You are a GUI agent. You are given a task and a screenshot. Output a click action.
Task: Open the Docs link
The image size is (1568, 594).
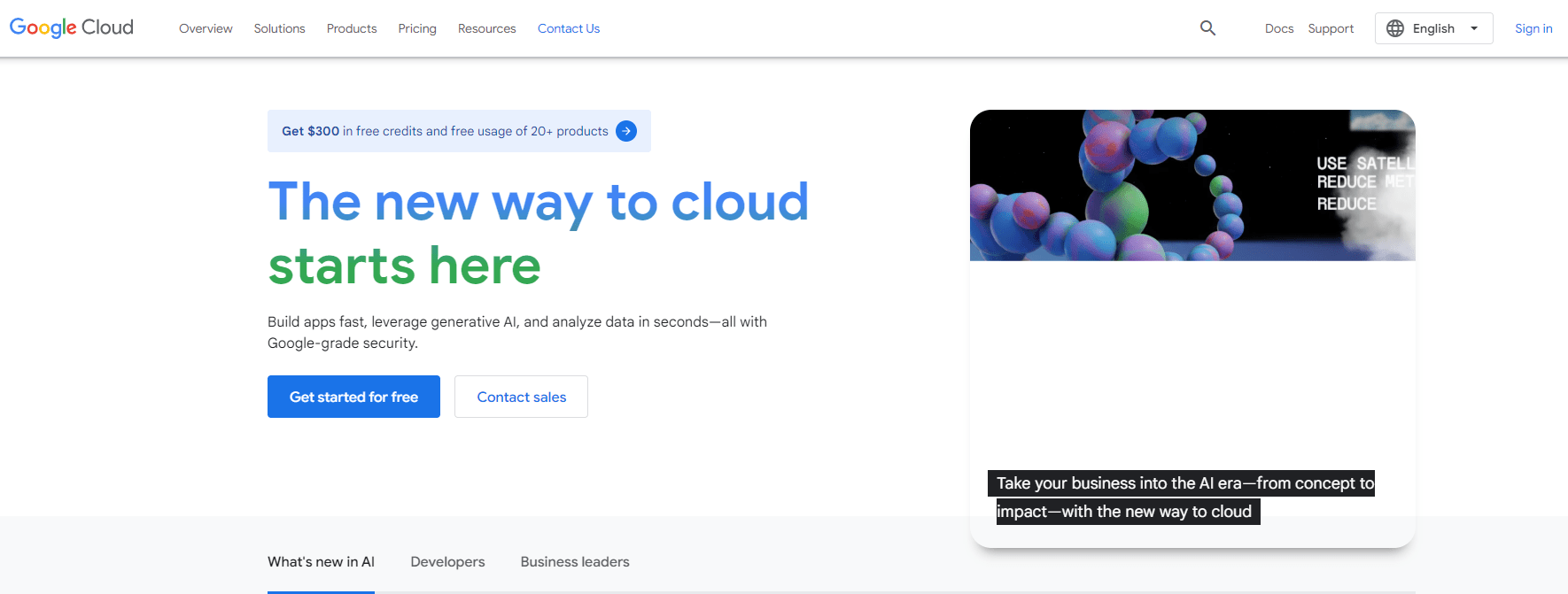point(1279,28)
